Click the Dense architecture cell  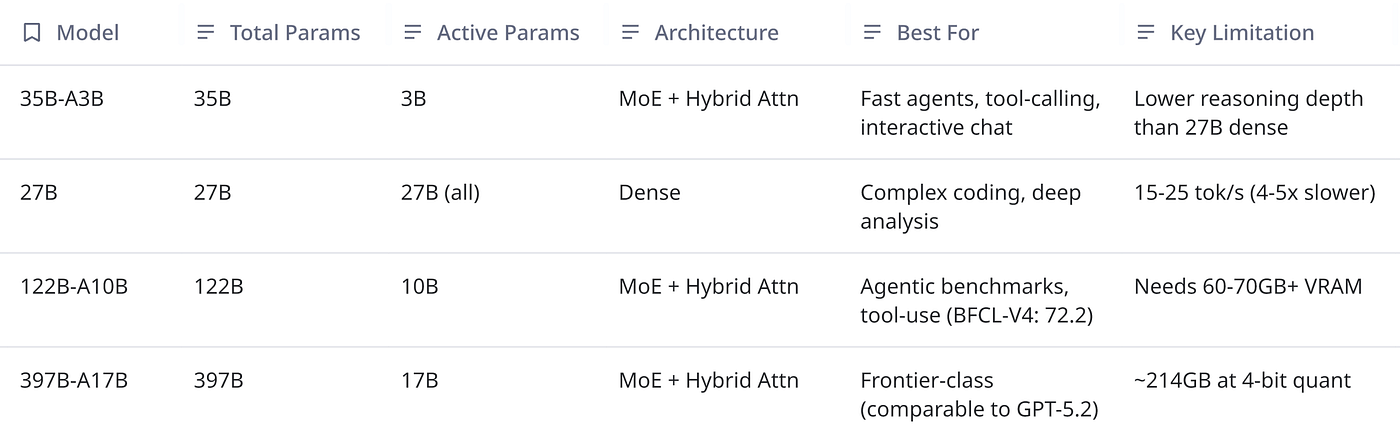coord(650,193)
